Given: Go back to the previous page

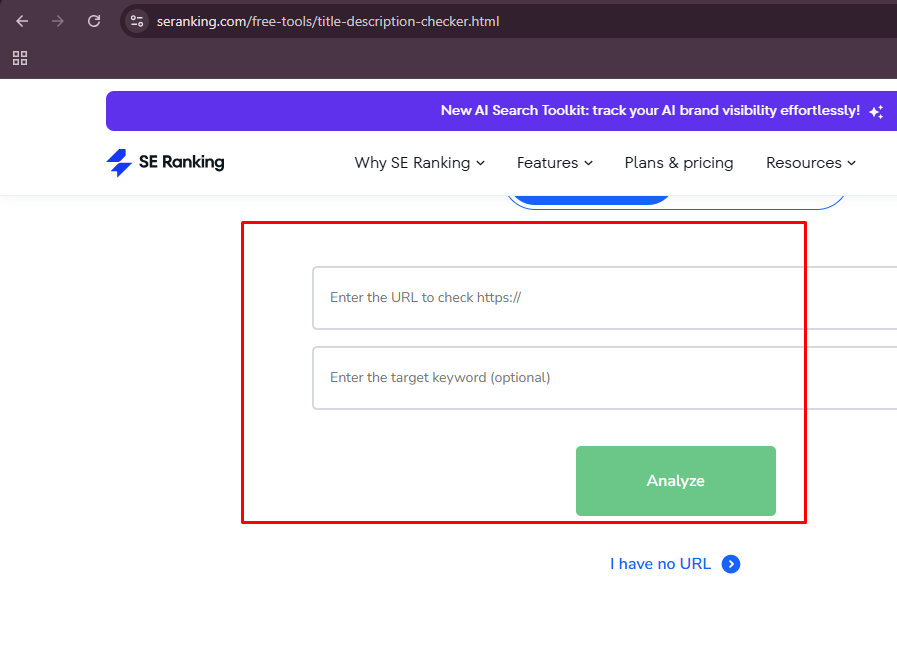Looking at the screenshot, I should point(22,21).
